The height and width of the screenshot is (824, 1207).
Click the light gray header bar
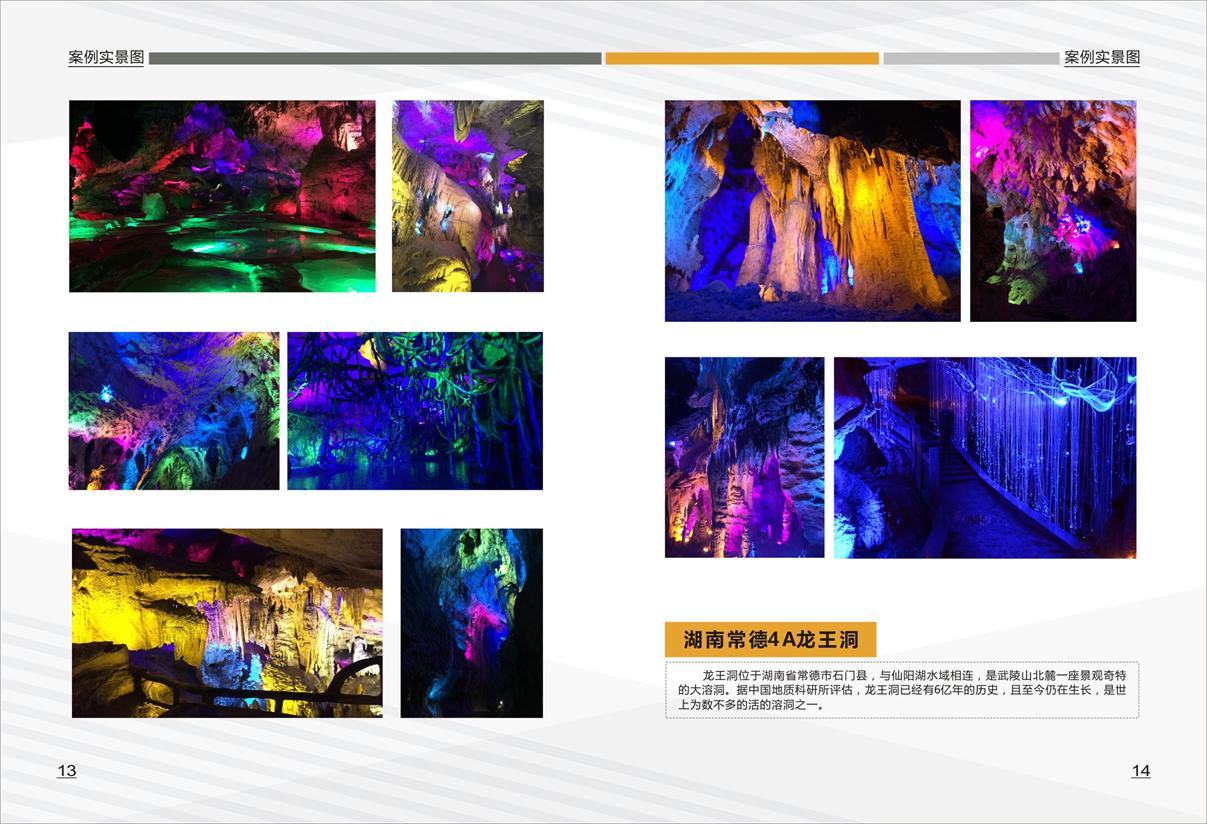coord(971,58)
